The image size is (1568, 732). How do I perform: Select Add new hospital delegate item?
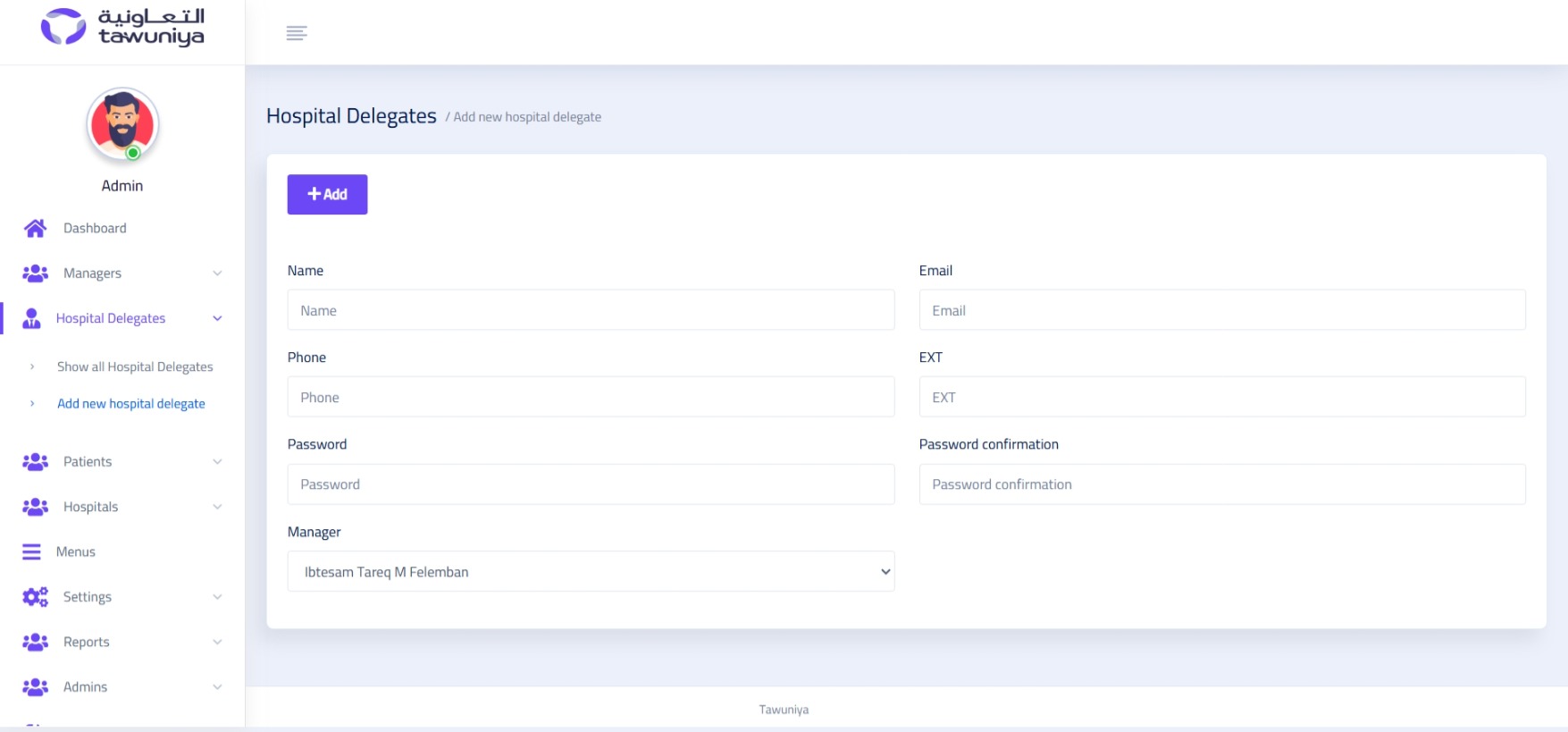coord(131,404)
